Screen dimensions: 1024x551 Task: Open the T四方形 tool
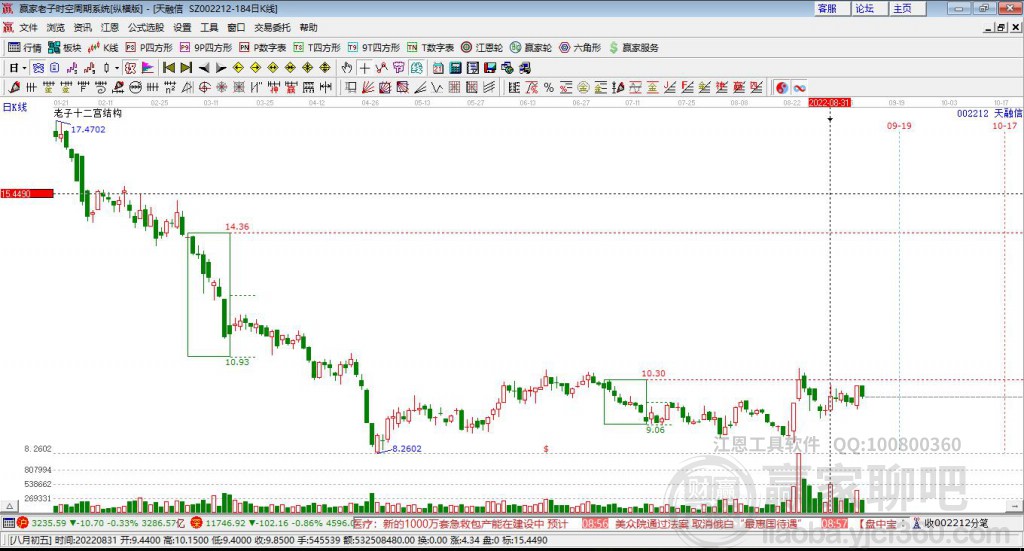(317, 48)
